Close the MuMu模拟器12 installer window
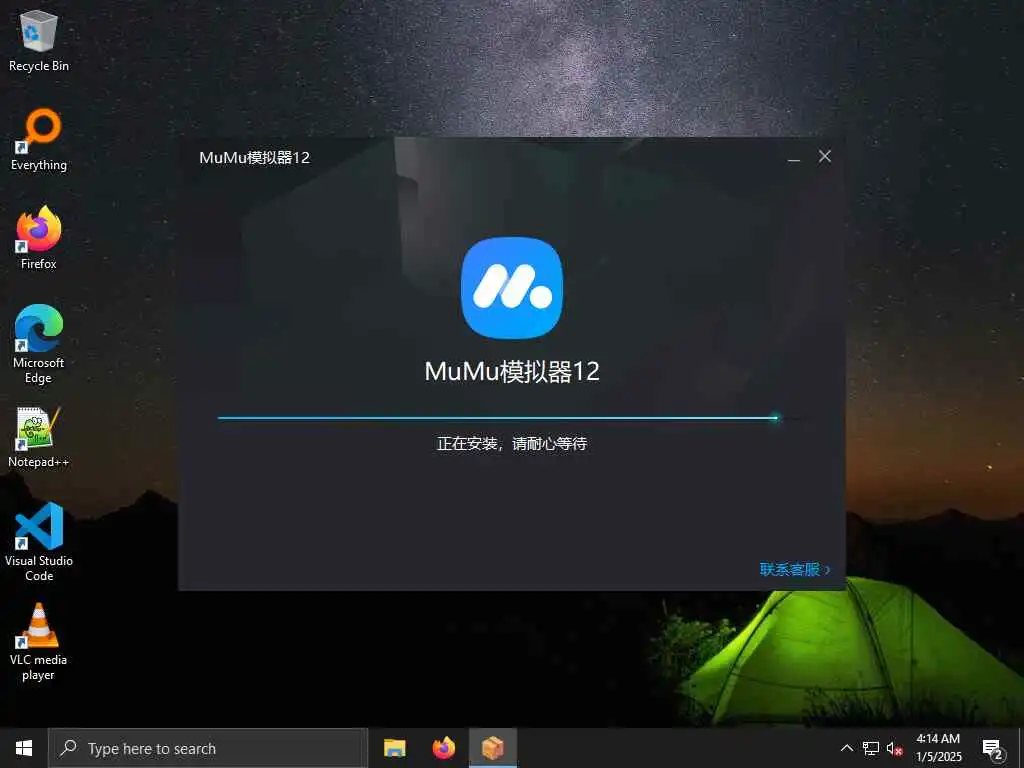The image size is (1024, 768). click(825, 157)
